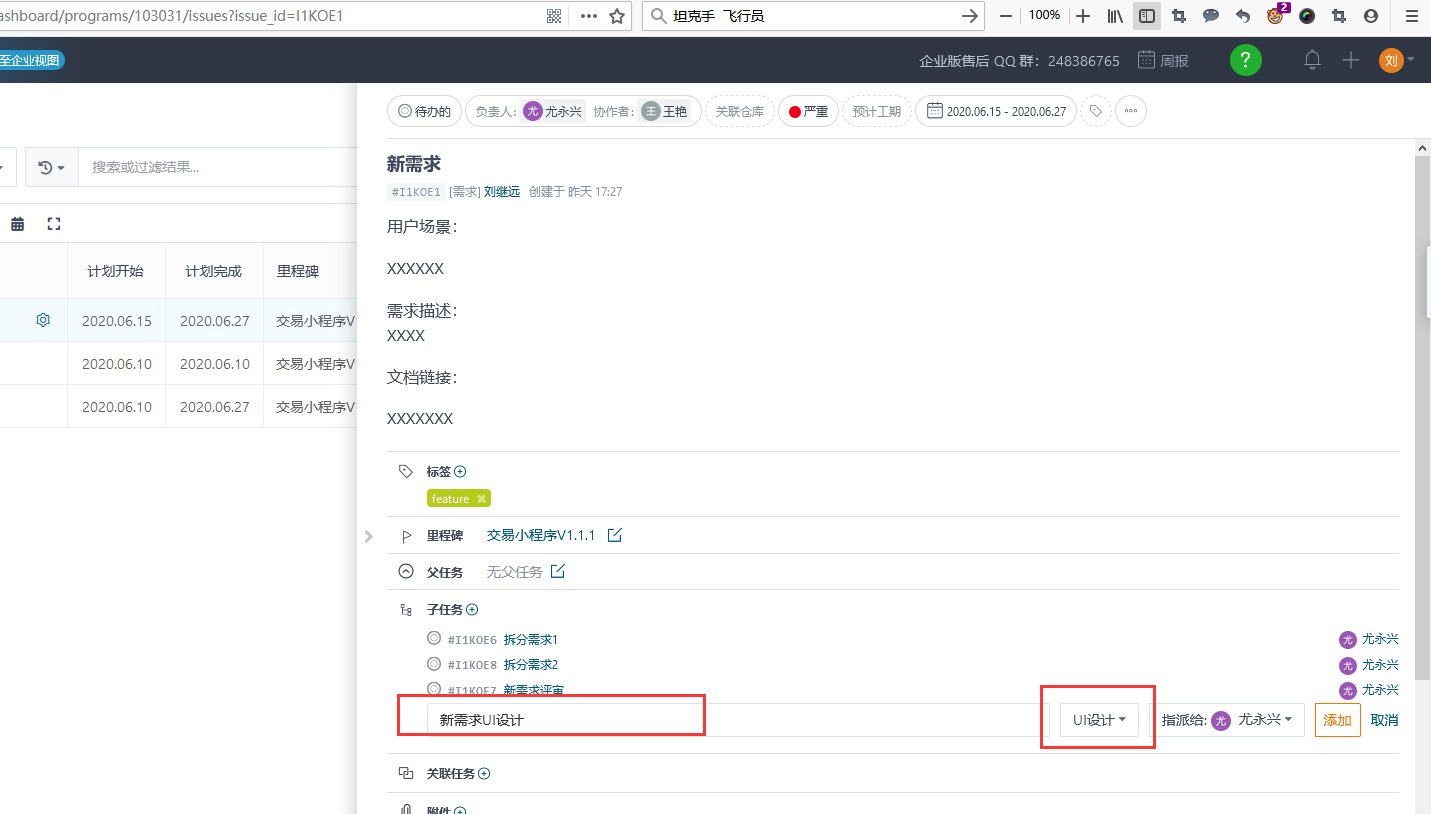This screenshot has width=1431, height=814.
Task: Open the notifications bell
Action: [1312, 60]
